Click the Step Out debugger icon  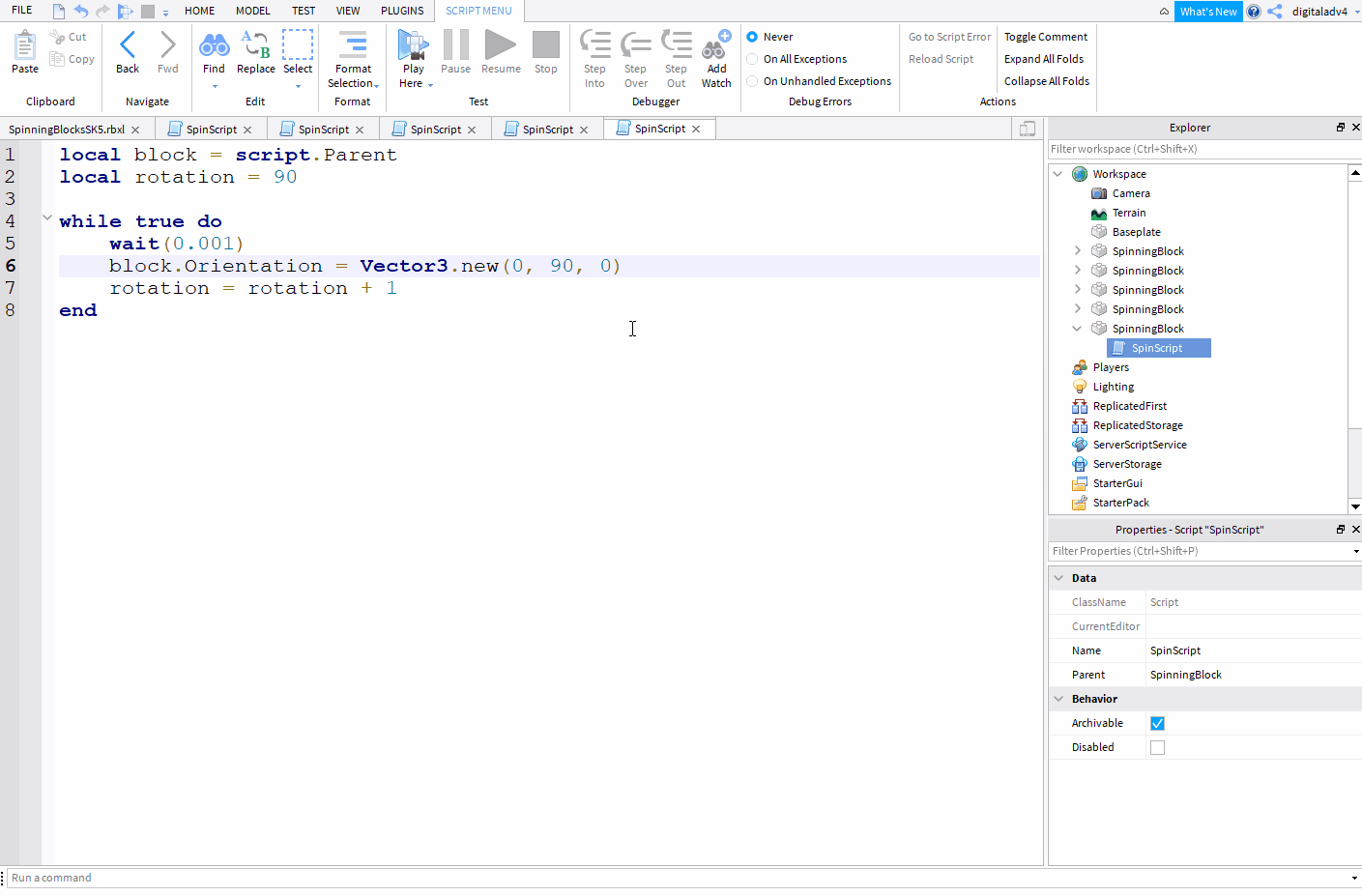click(x=677, y=44)
